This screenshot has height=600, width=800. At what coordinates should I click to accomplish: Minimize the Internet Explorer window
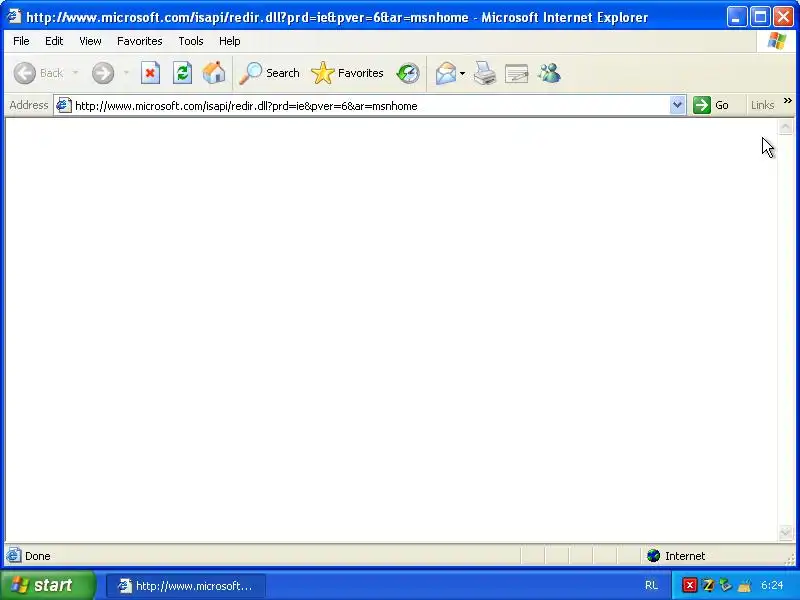(x=736, y=17)
